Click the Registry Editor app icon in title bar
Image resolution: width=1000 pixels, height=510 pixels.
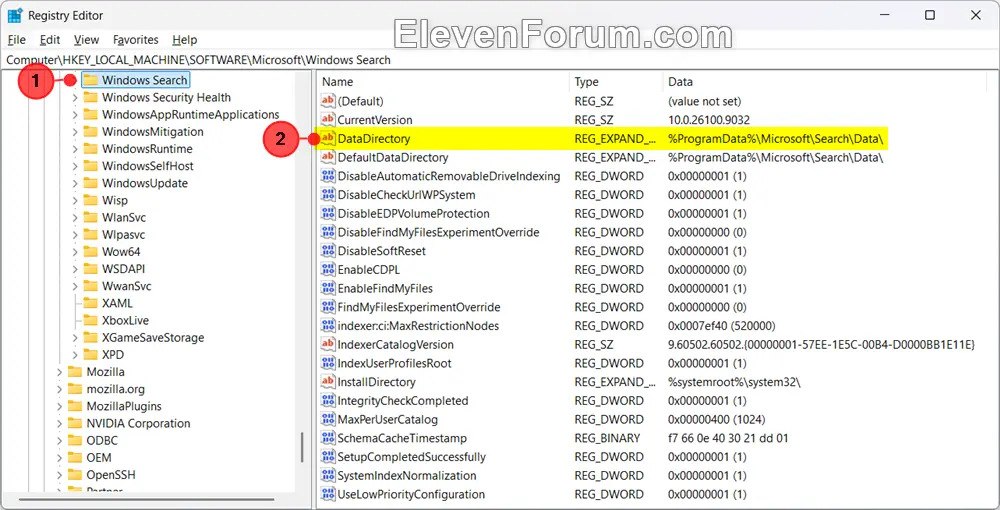(x=15, y=15)
